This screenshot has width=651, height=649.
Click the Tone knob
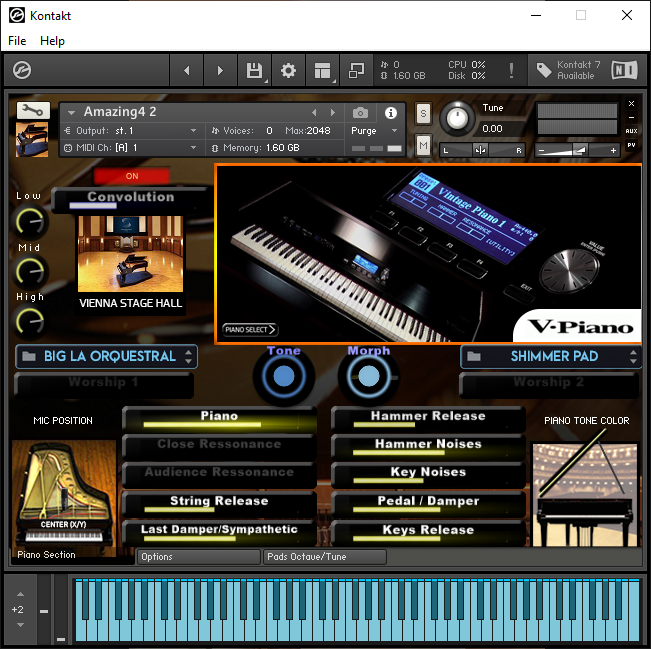pos(284,377)
